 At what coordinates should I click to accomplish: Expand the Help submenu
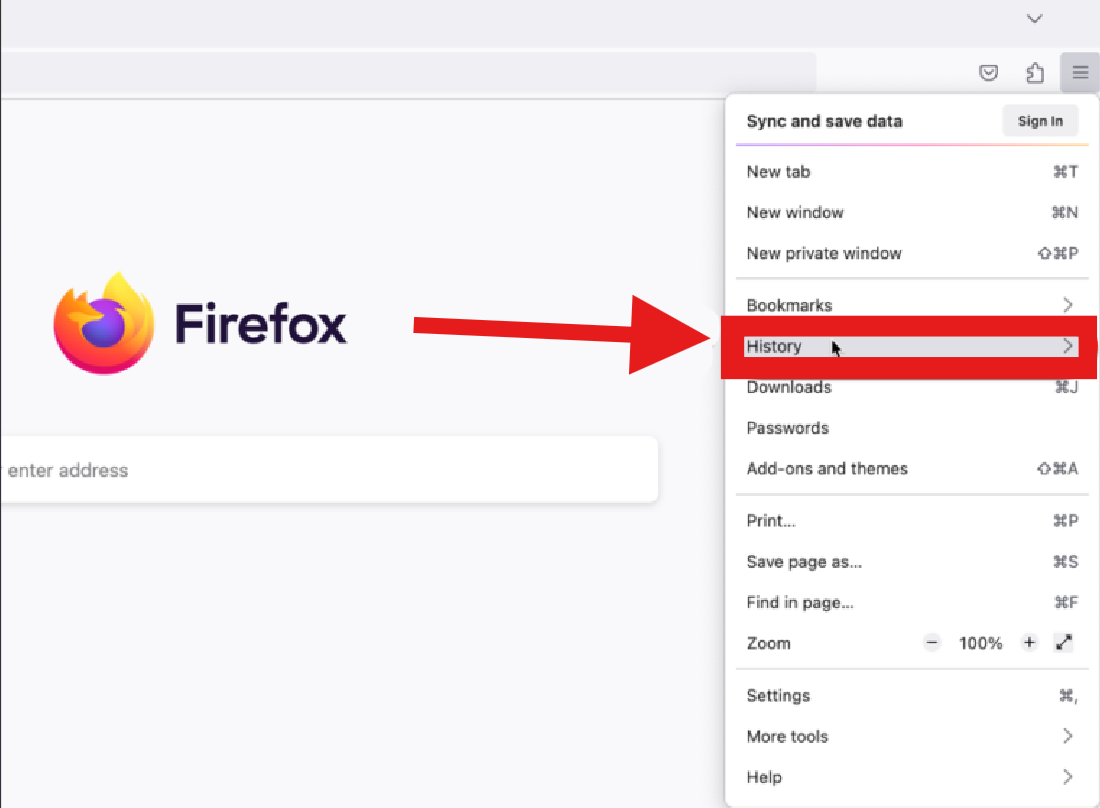(912, 777)
